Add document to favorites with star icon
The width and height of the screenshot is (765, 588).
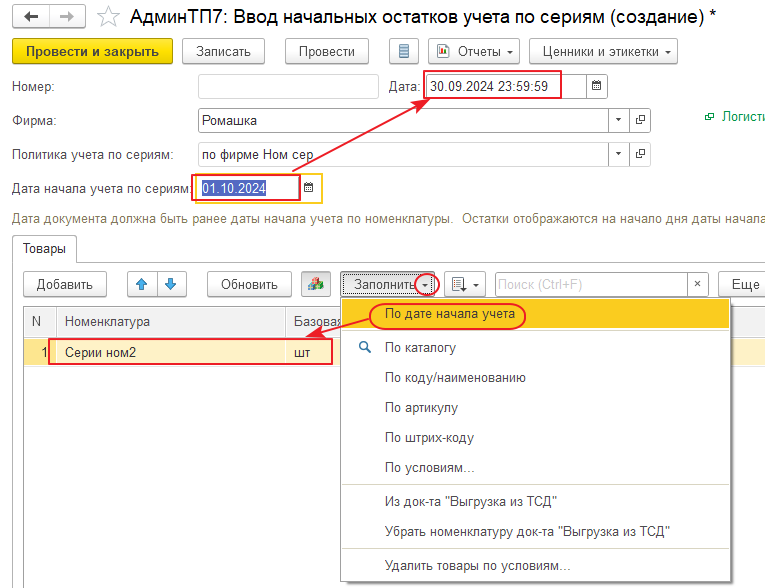108,18
